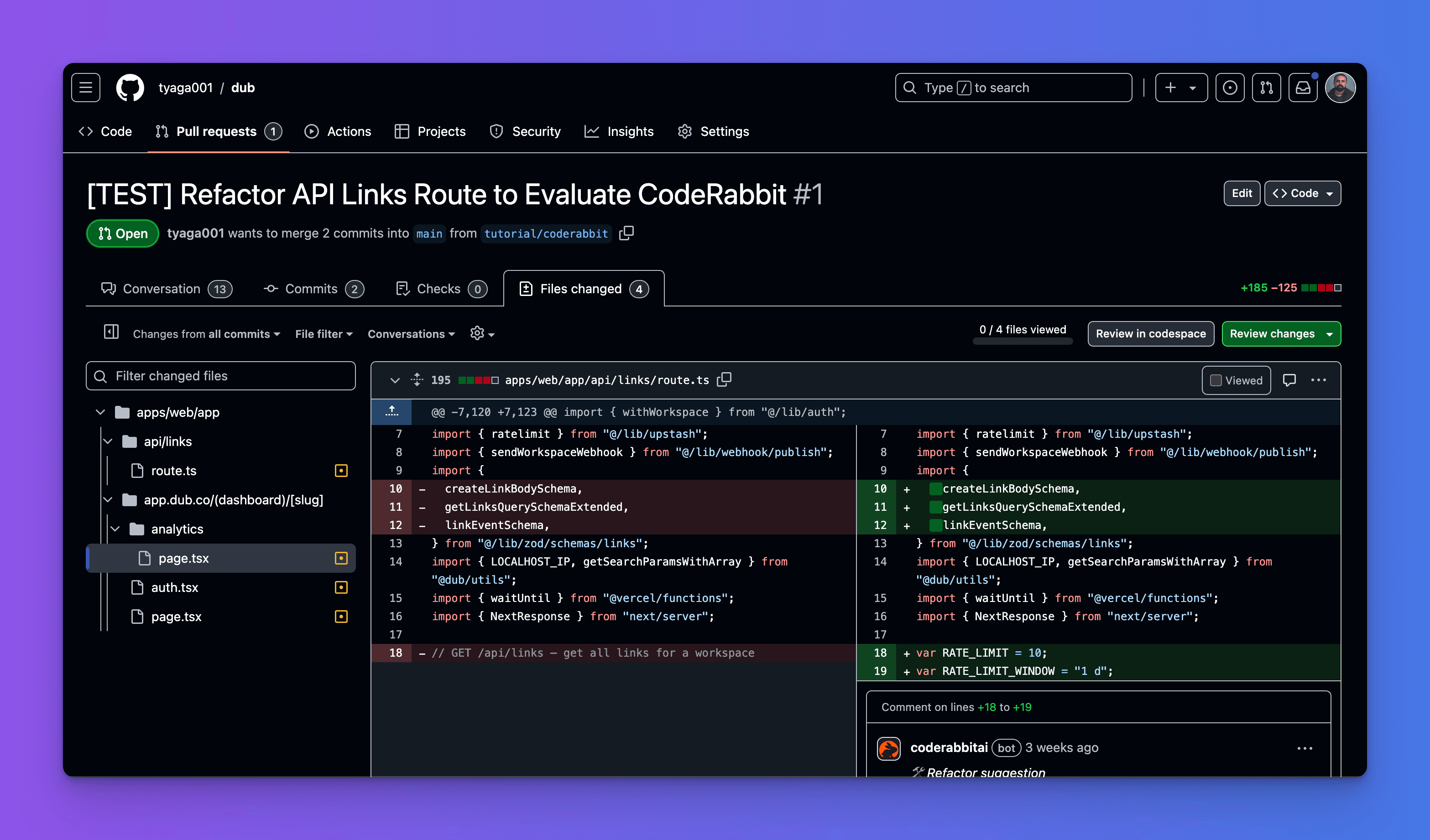
Task: Click Review in codespace
Action: (1150, 333)
